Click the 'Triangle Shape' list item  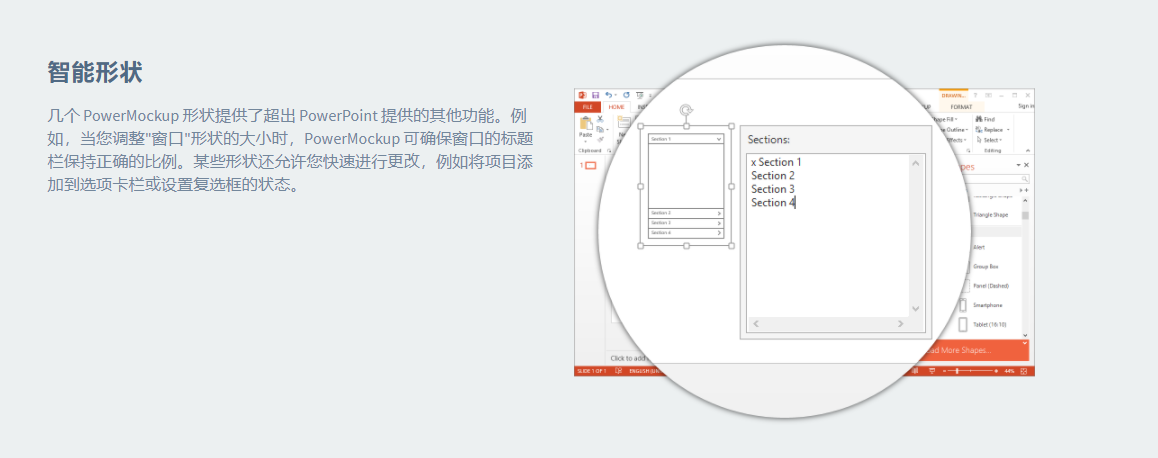[x=990, y=215]
